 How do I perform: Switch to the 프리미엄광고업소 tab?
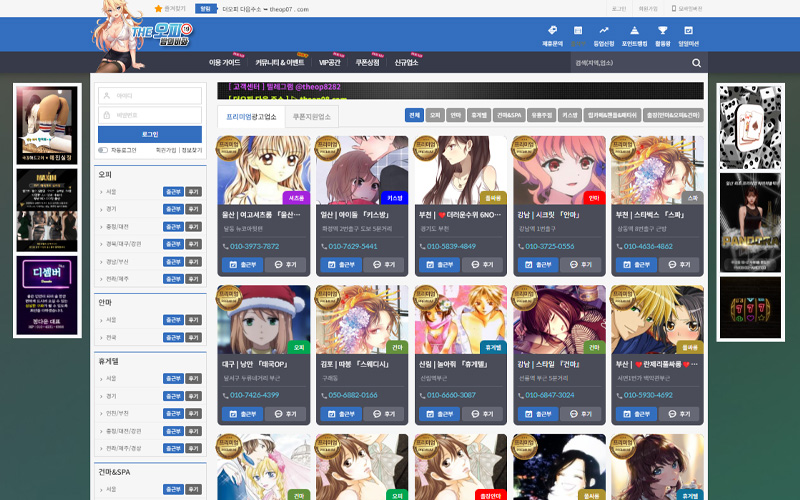[x=251, y=117]
